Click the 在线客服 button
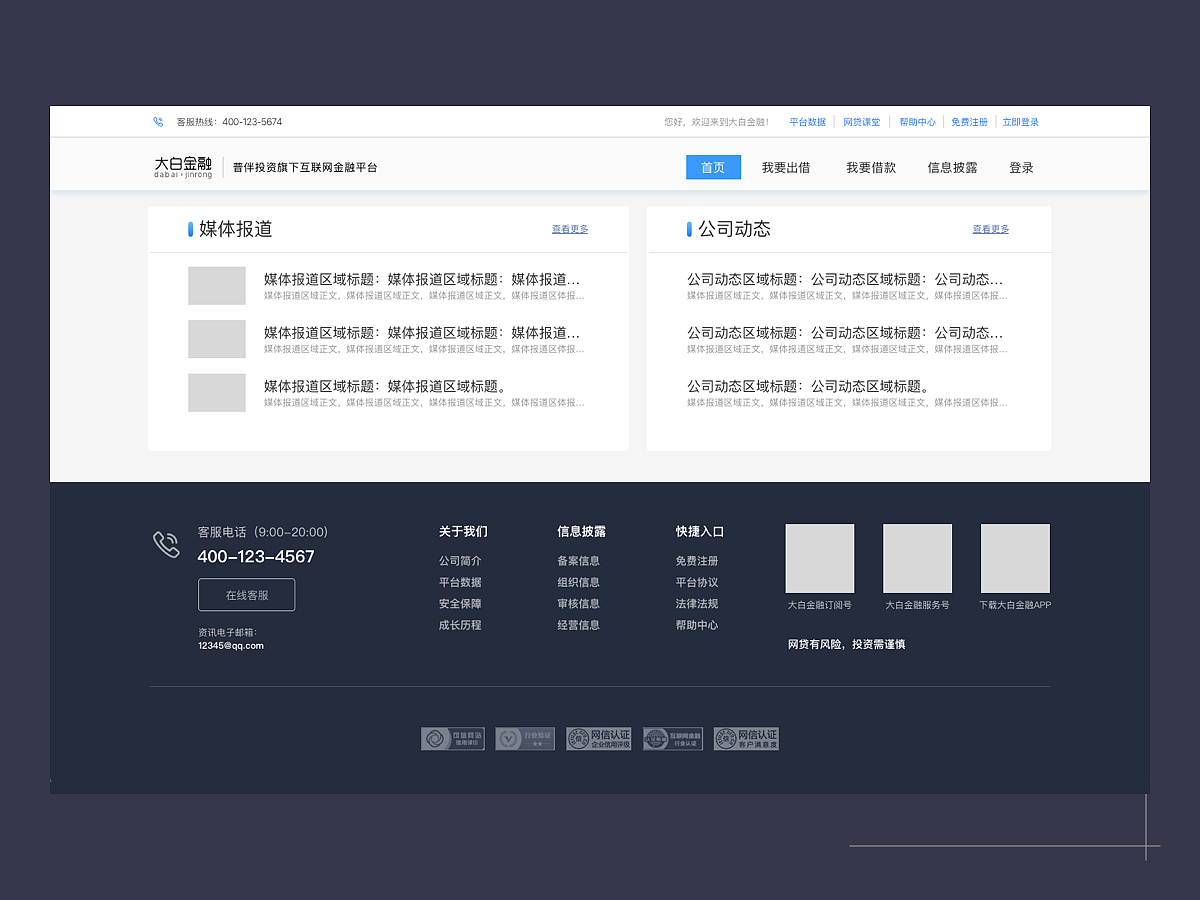The height and width of the screenshot is (900, 1200). pyautogui.click(x=245, y=594)
